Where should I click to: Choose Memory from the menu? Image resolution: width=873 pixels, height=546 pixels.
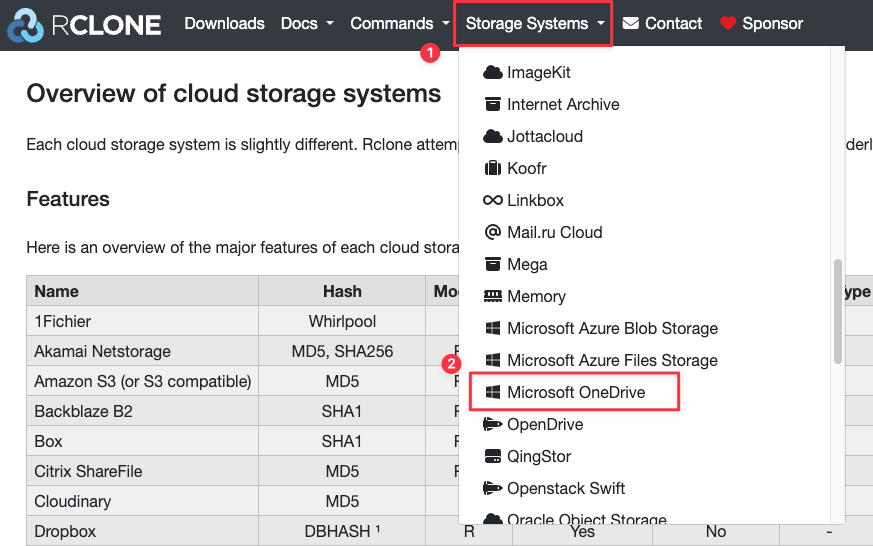click(536, 296)
